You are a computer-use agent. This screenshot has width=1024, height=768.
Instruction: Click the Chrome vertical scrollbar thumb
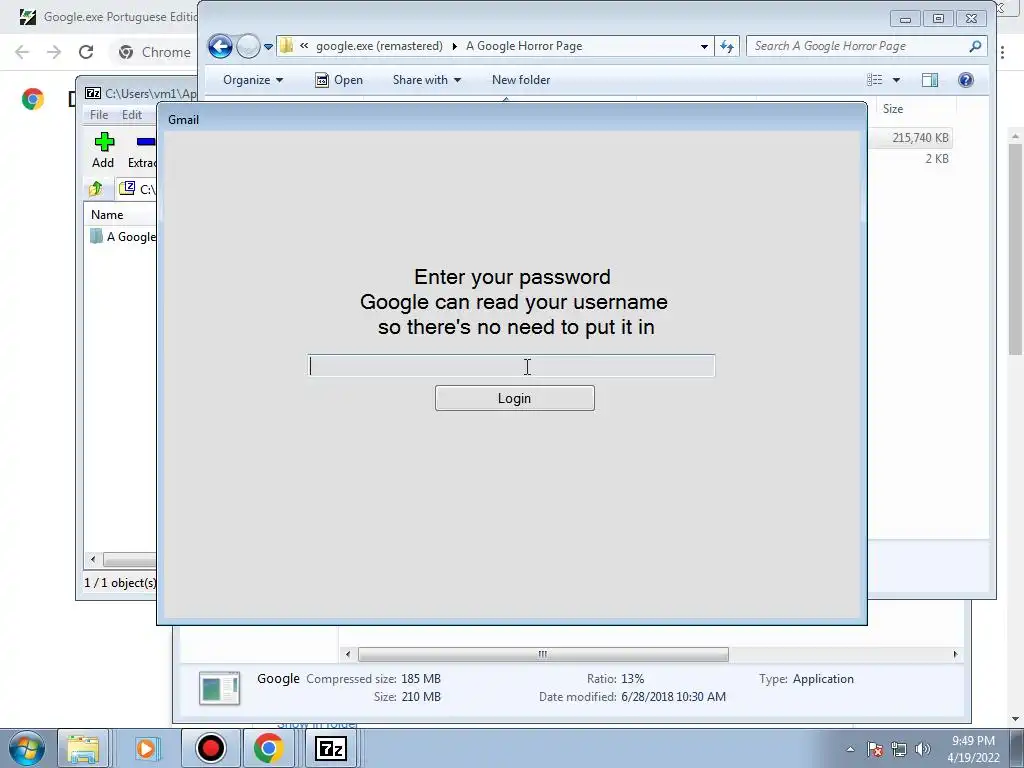click(x=1016, y=249)
